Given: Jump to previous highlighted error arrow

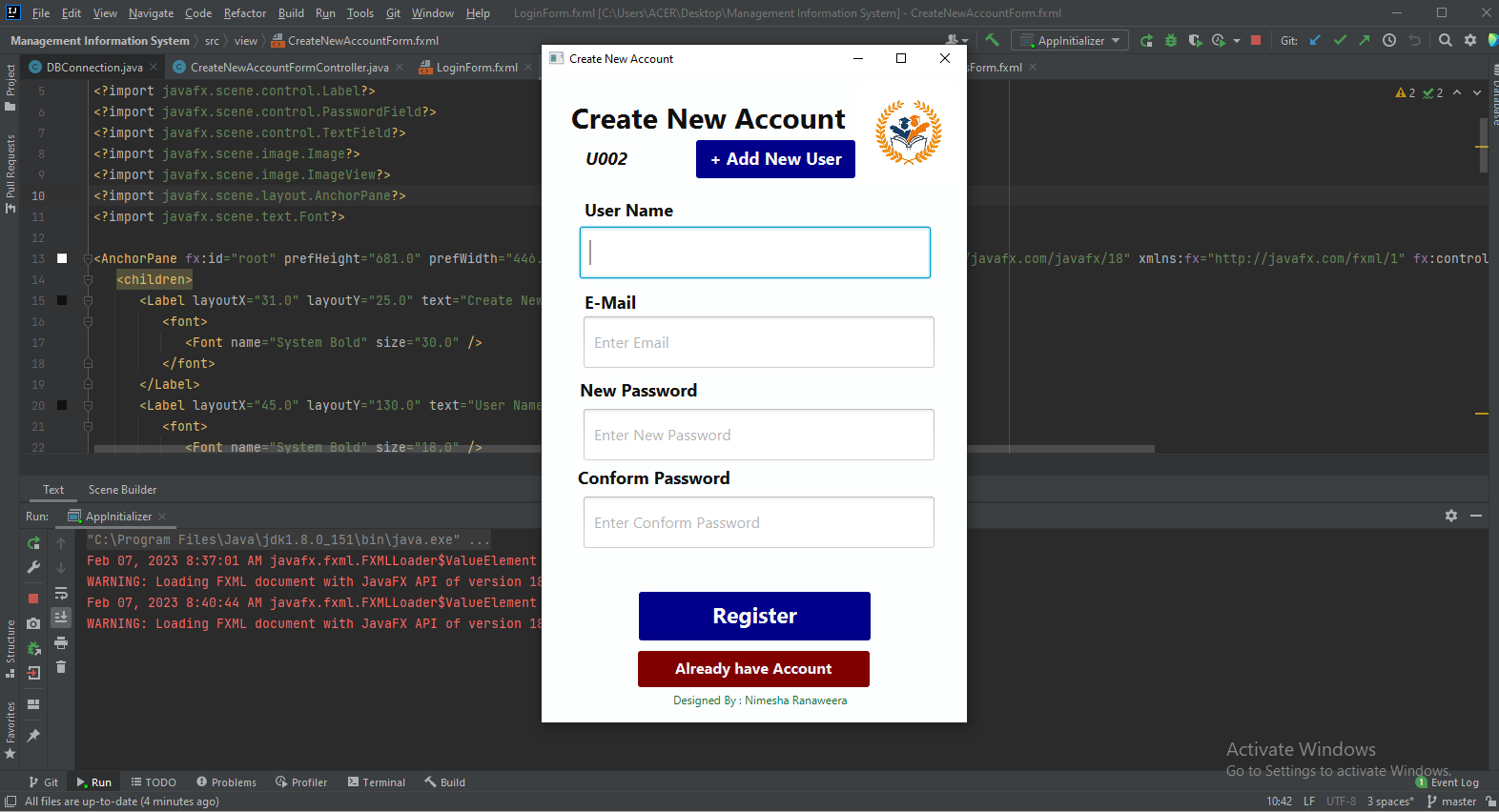Looking at the screenshot, I should pyautogui.click(x=1457, y=92).
